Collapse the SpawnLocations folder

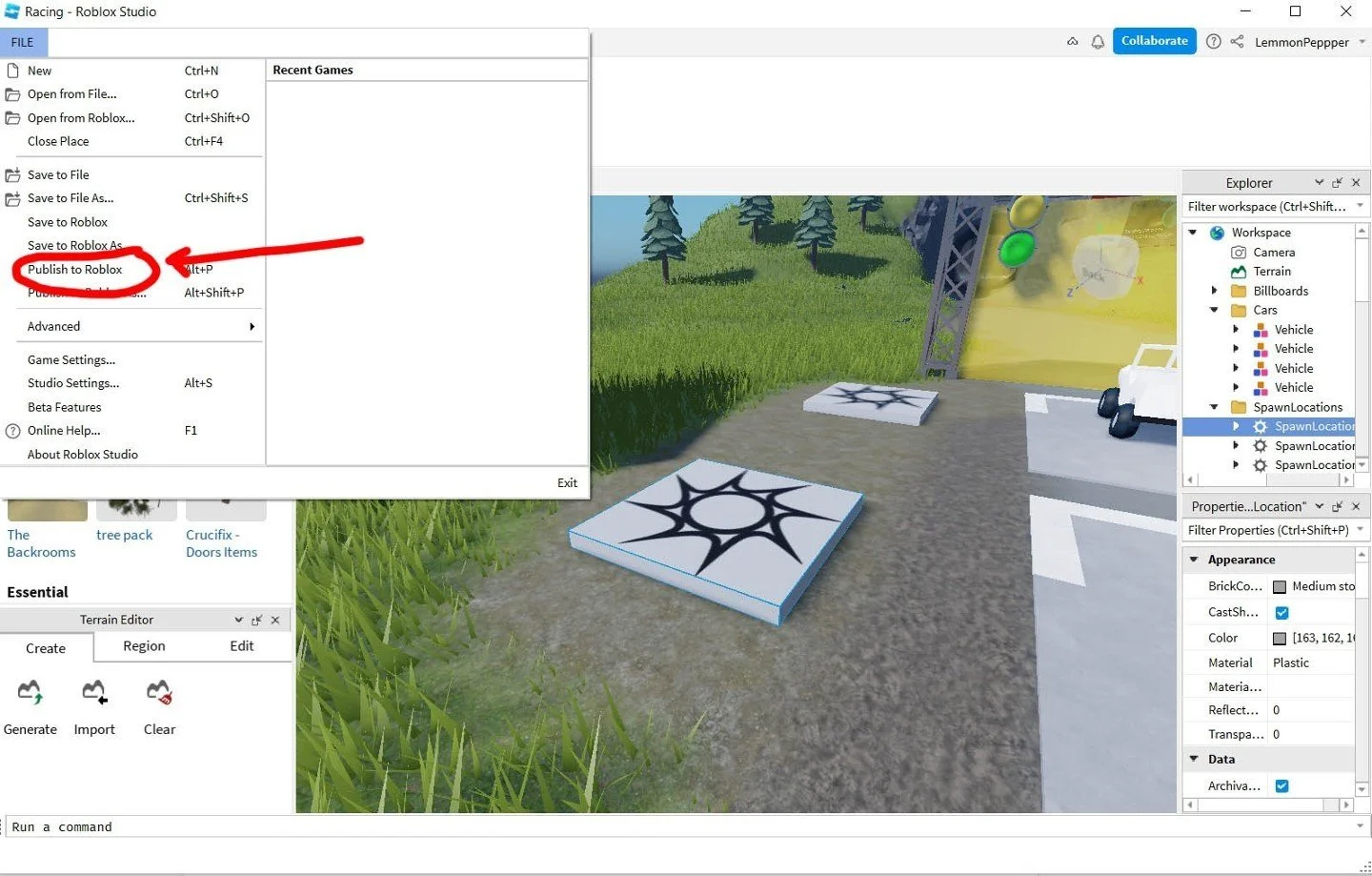[1214, 407]
